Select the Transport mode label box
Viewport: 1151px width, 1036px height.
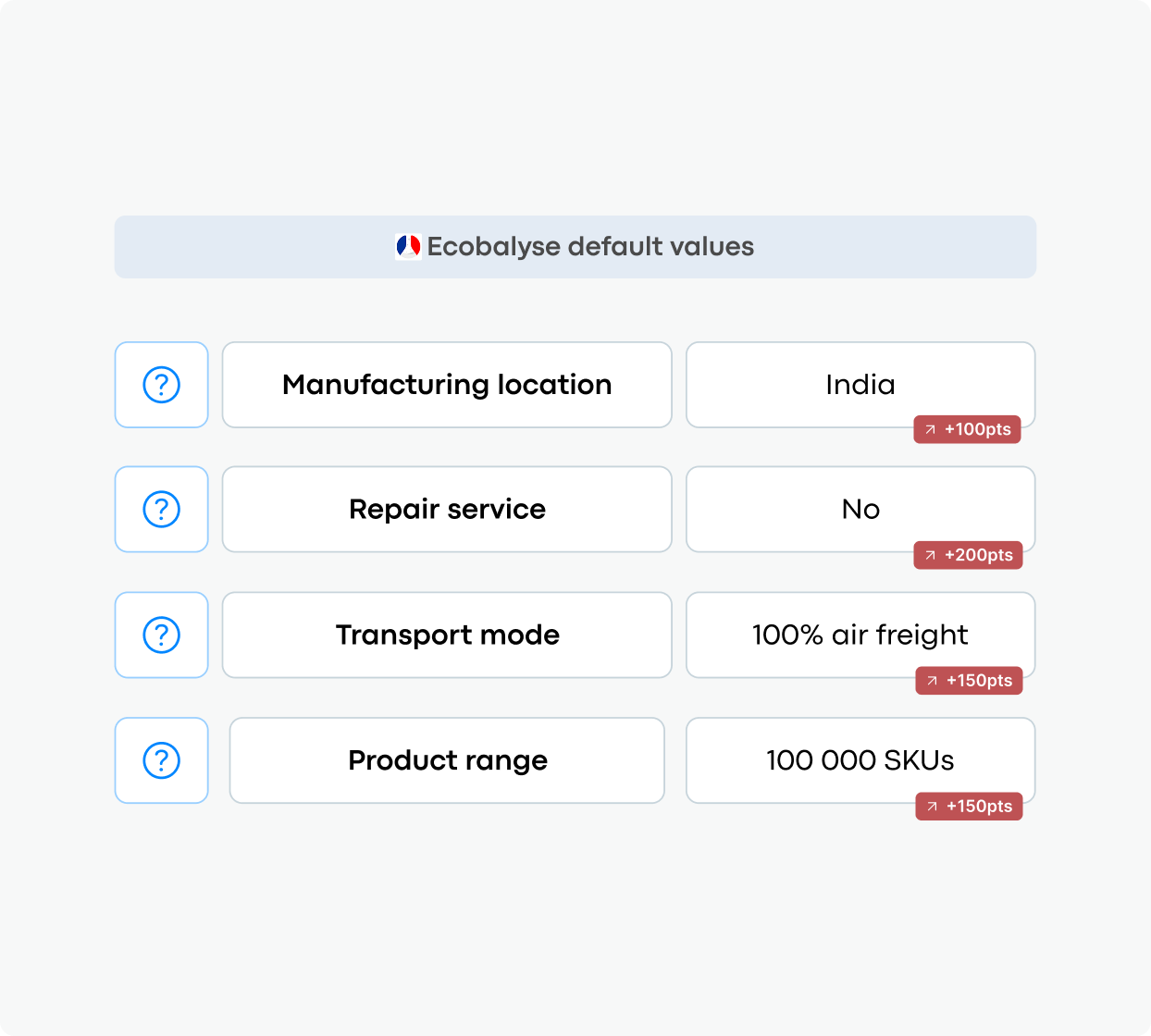click(447, 635)
